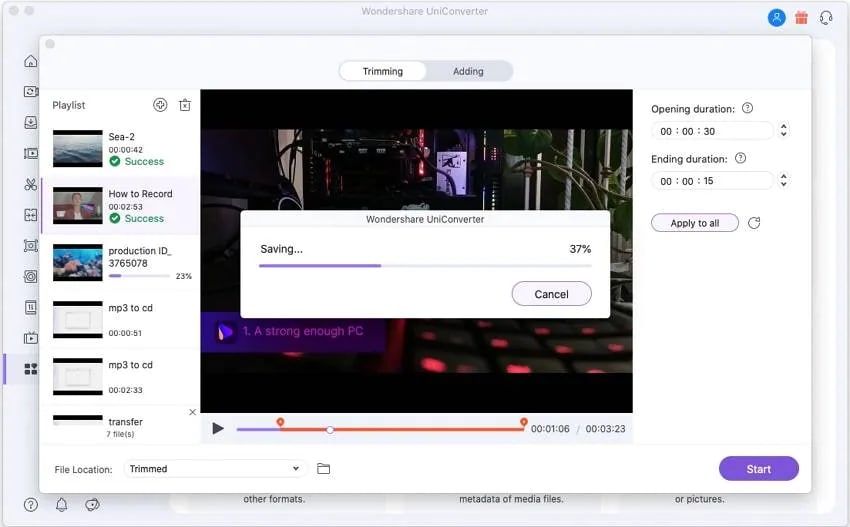The width and height of the screenshot is (850, 527).
Task: Click the Opening duration time field
Action: point(712,131)
